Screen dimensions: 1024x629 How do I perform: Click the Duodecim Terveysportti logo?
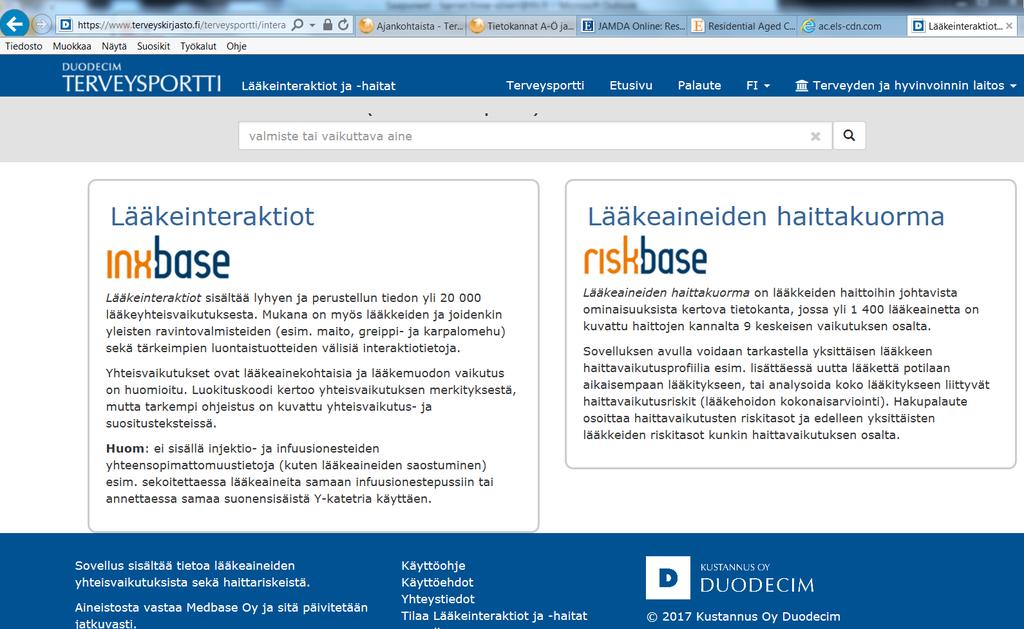[x=142, y=78]
